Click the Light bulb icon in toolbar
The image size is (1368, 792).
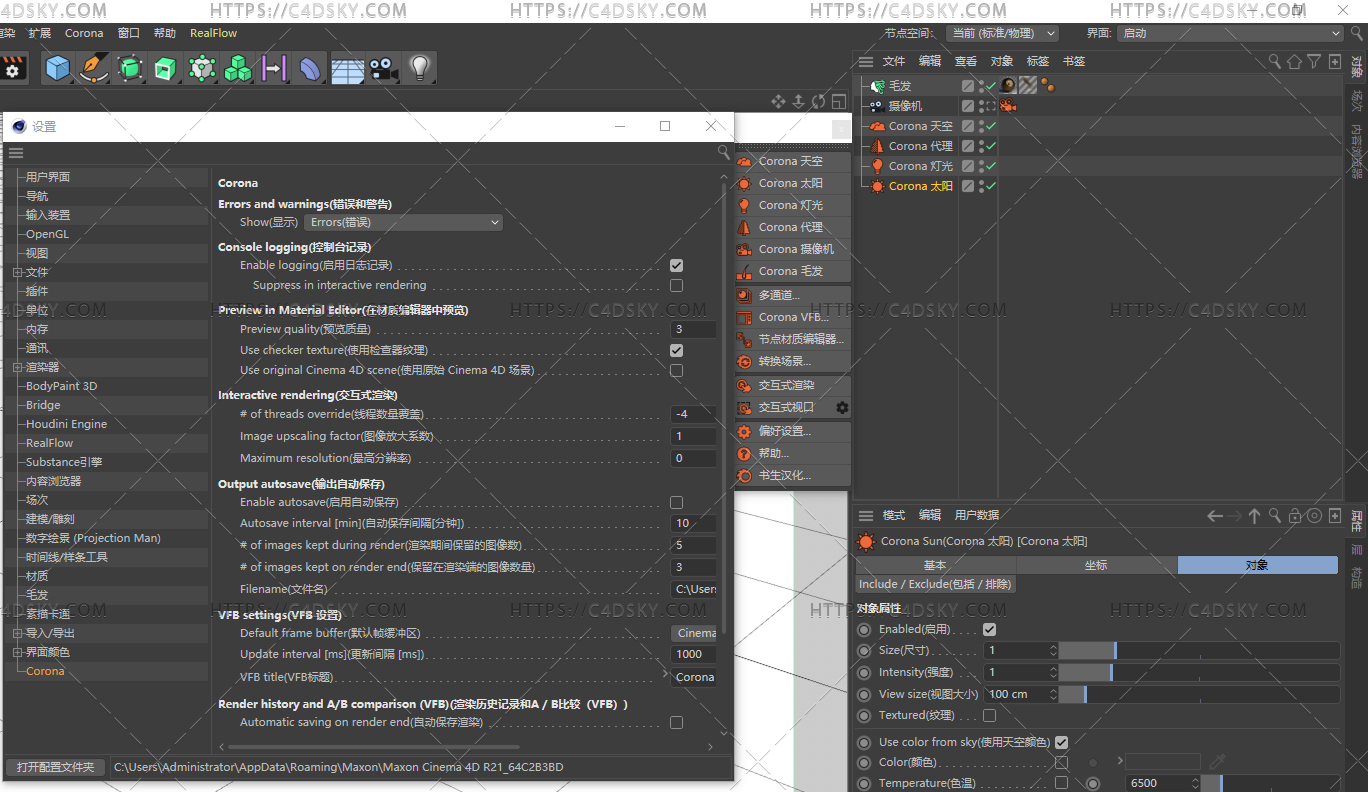coord(419,67)
